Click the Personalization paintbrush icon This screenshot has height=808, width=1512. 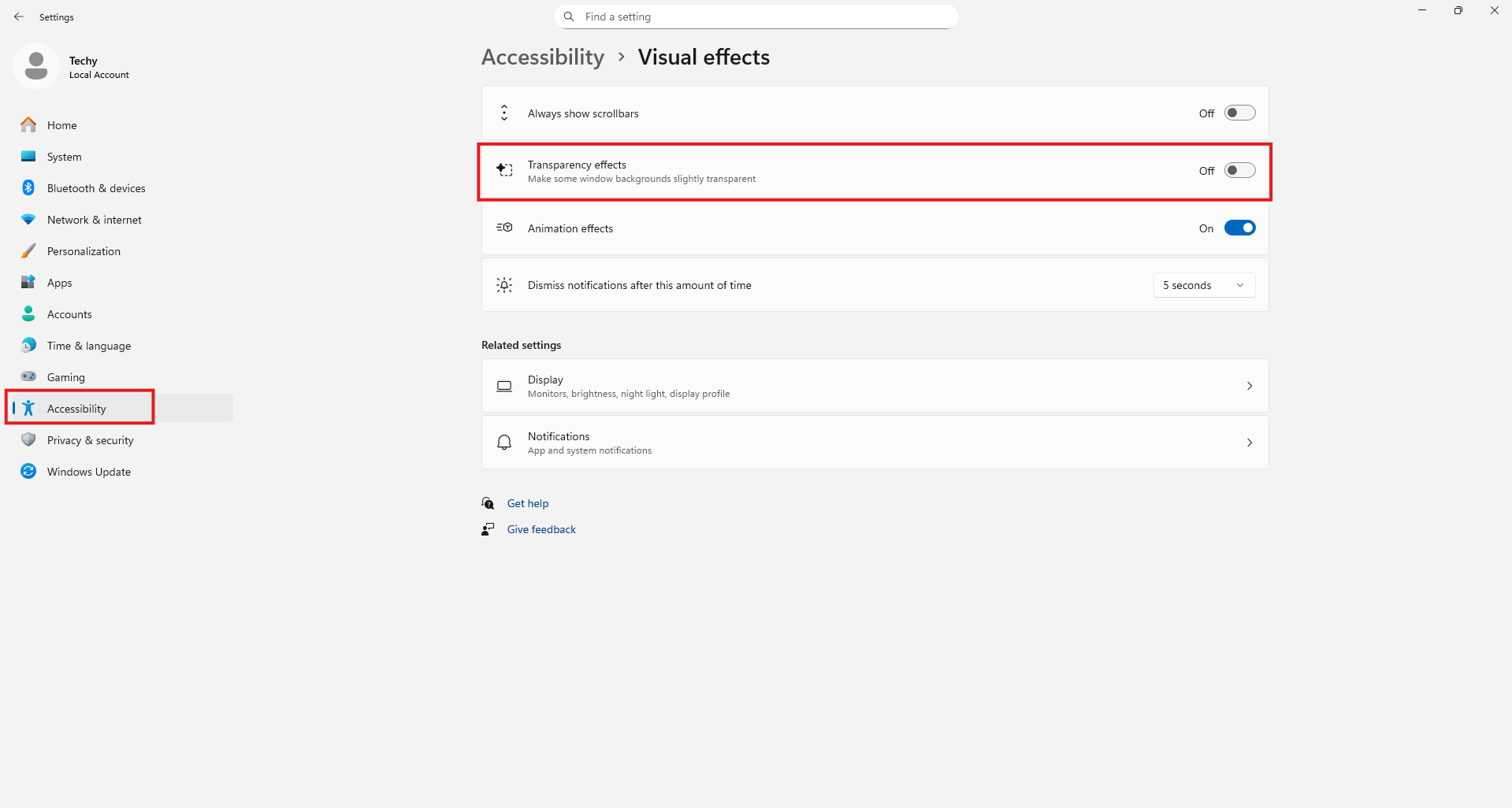(28, 251)
